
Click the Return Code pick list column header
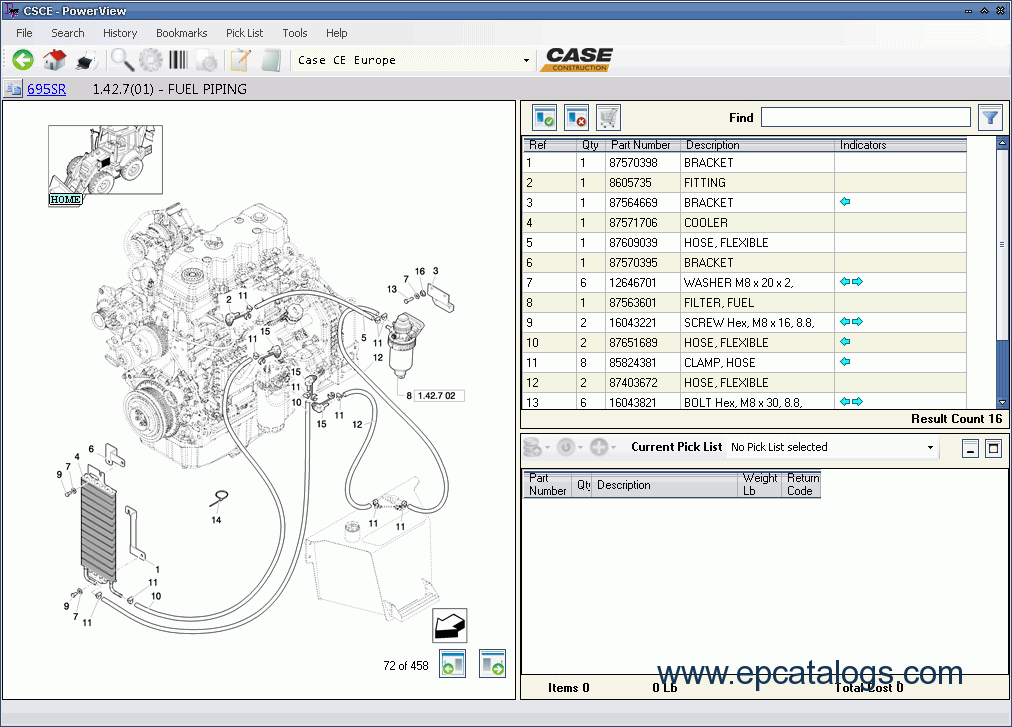[802, 484]
